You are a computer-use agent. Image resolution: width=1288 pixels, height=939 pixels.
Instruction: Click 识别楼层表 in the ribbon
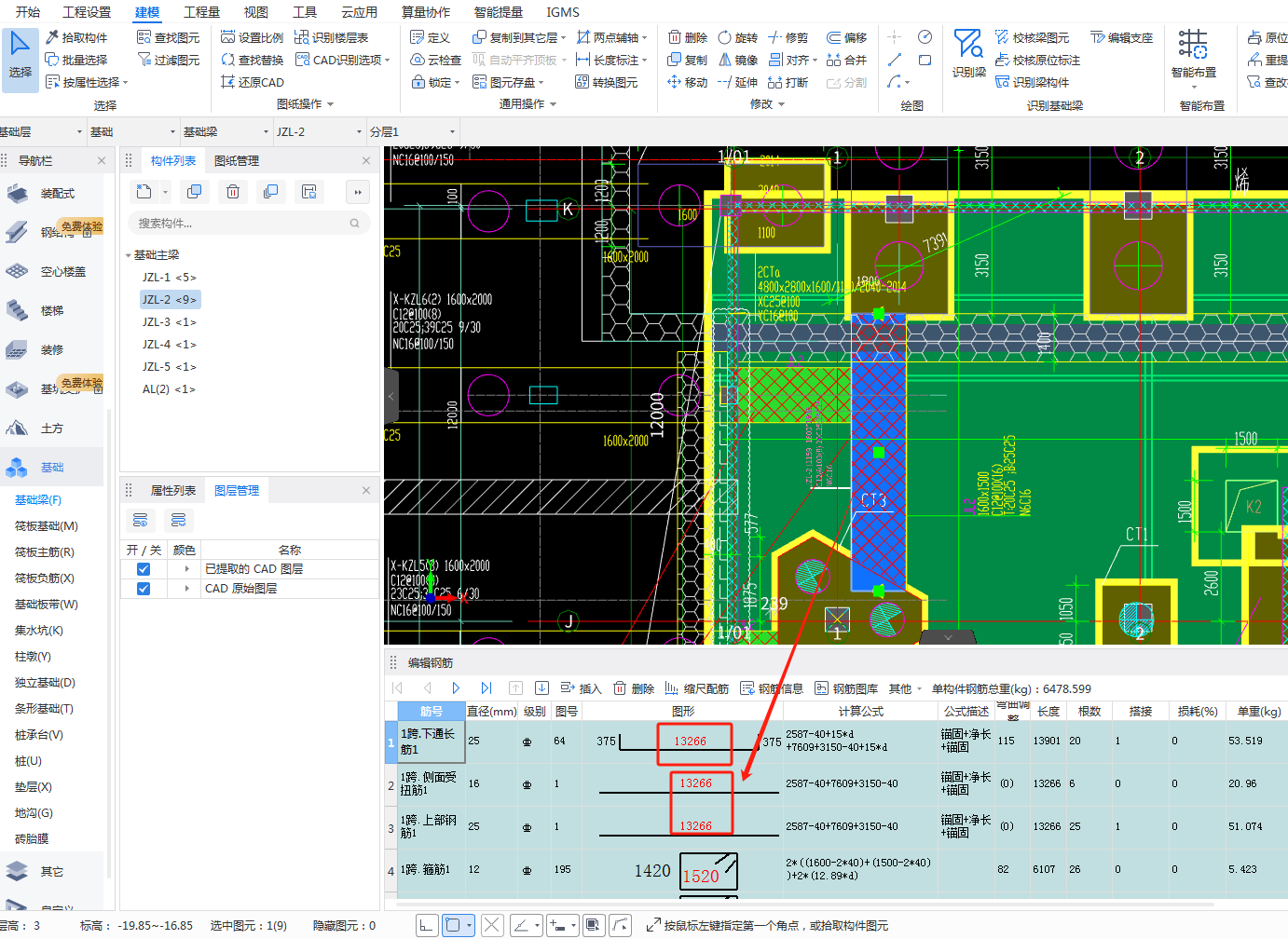click(331, 37)
